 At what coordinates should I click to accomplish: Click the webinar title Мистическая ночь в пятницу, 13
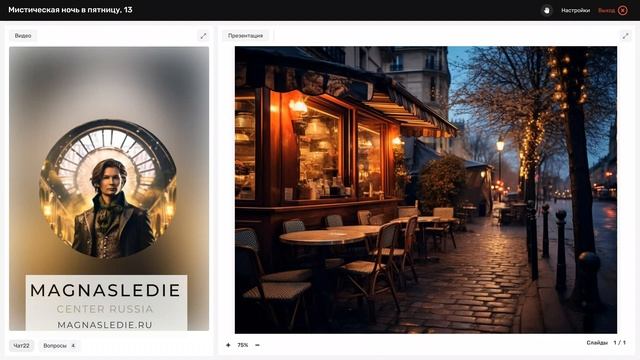click(70, 10)
